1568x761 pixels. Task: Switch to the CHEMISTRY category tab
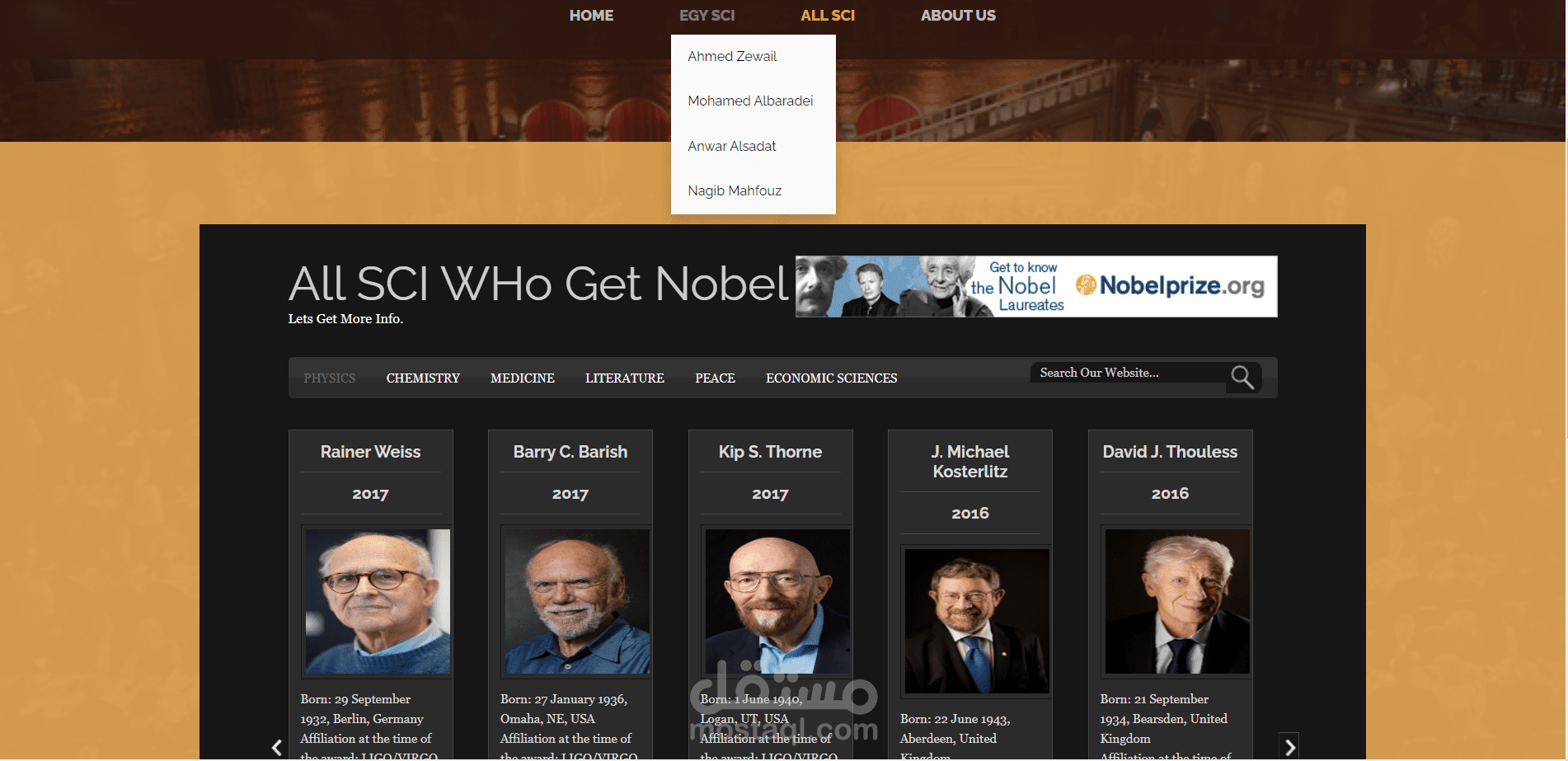pos(423,378)
